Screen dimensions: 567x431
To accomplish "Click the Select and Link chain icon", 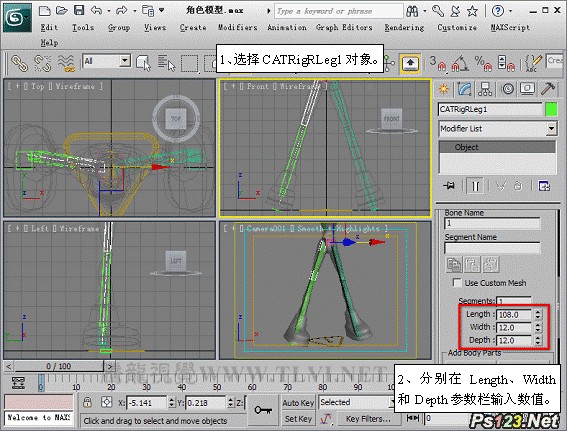I will 19,63.
